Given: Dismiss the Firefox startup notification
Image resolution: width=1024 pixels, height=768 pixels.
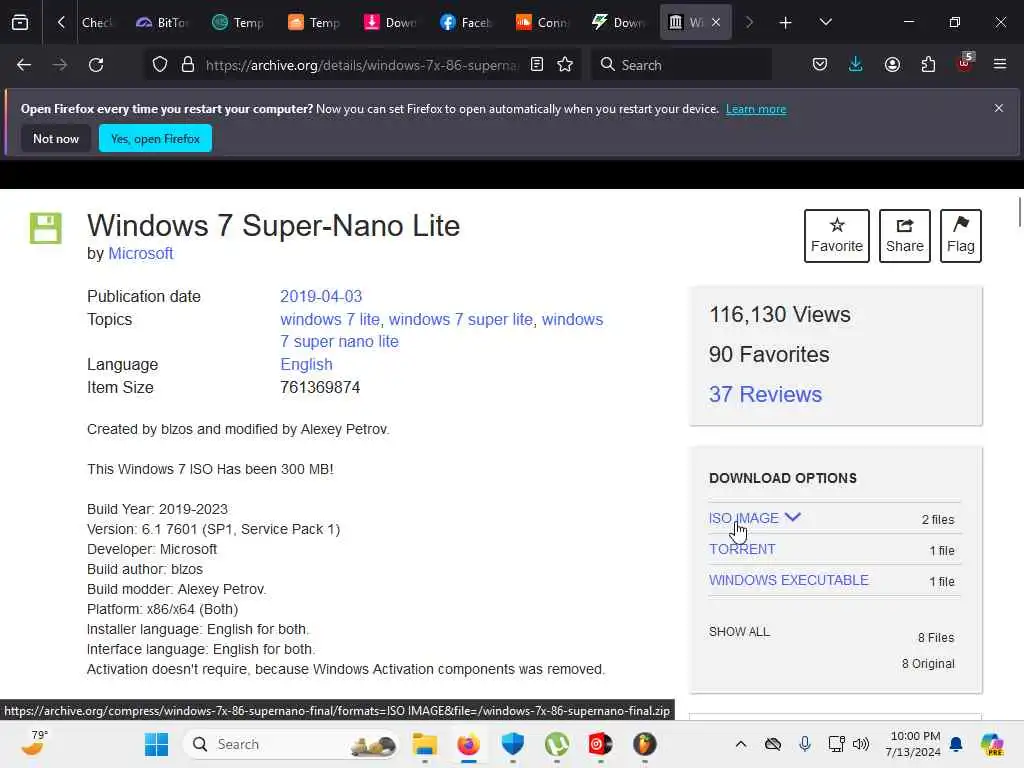Looking at the screenshot, I should pyautogui.click(x=999, y=108).
